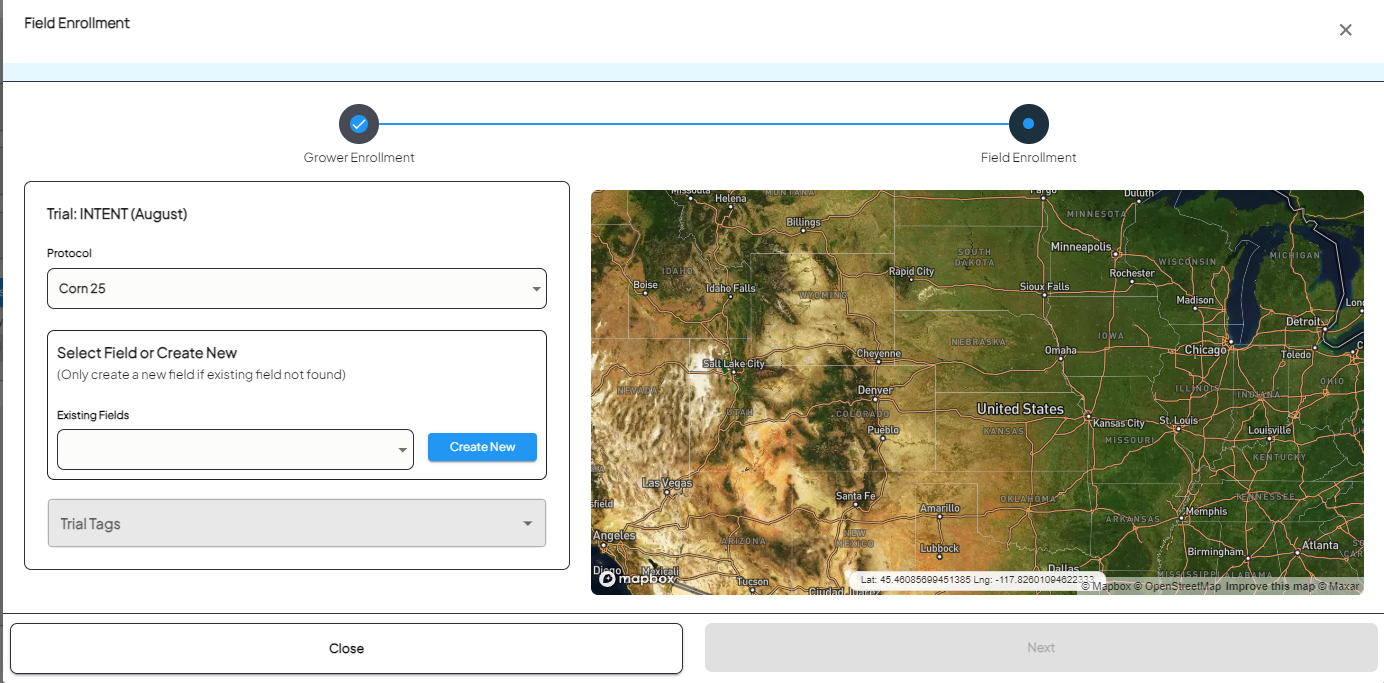1384x683 pixels.
Task: Click Boise on the map
Action: tap(646, 285)
